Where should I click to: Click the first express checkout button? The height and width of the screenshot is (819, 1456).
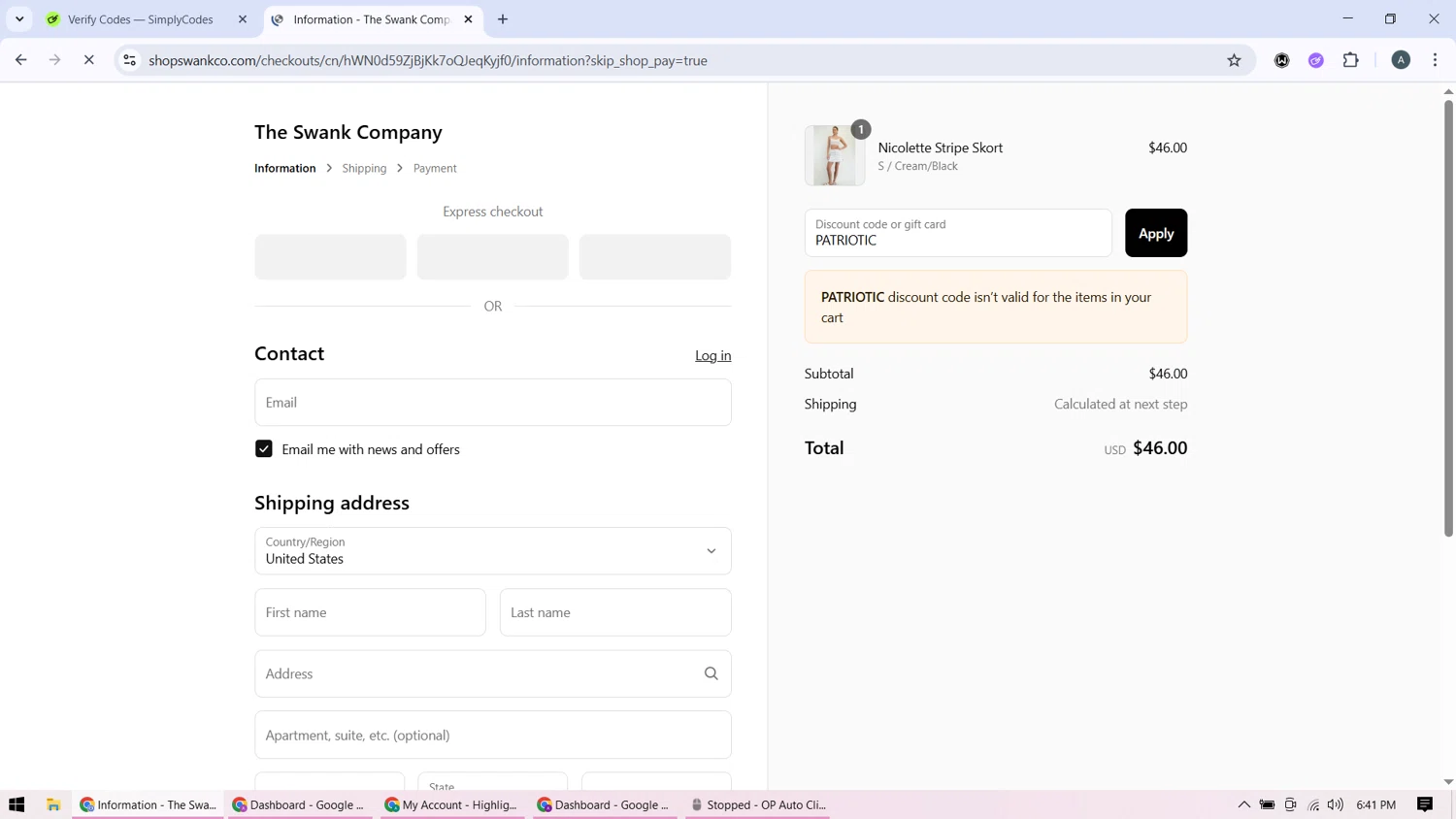click(330, 257)
